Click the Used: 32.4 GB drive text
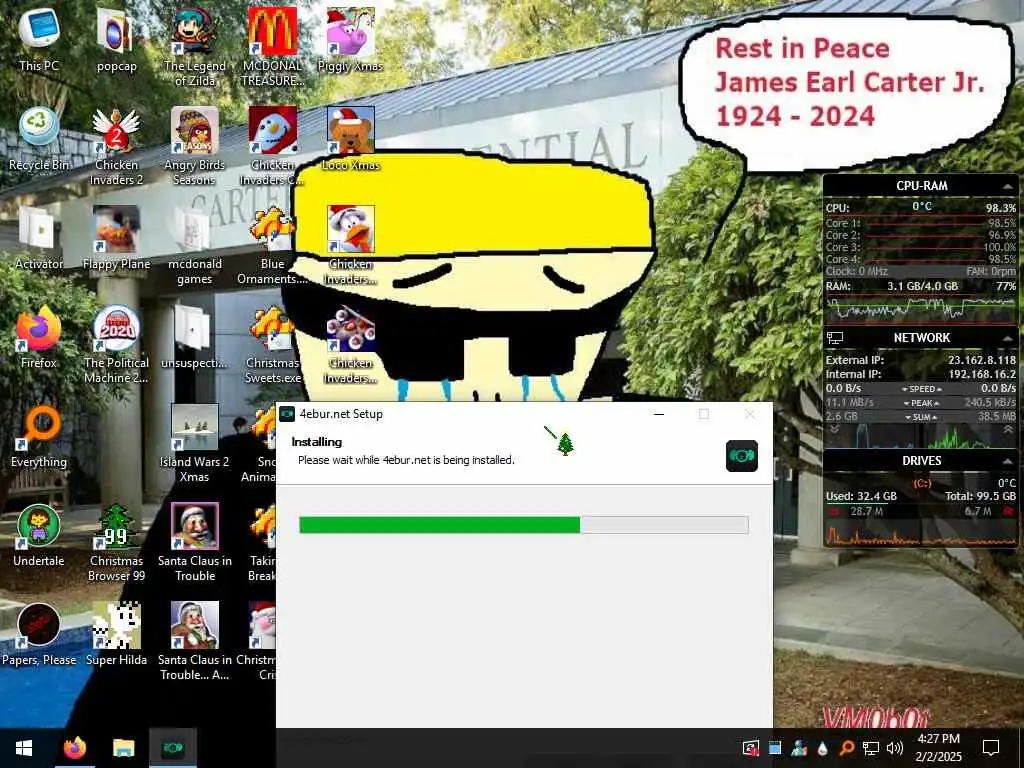 pos(861,496)
